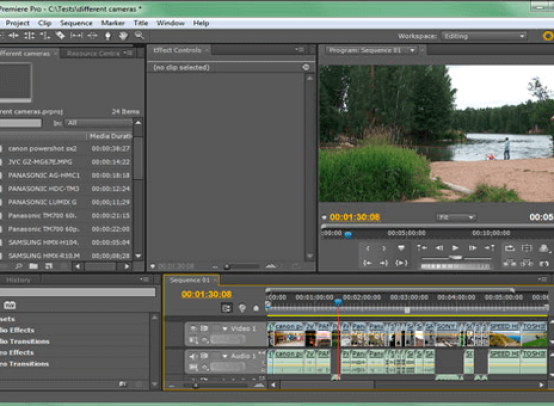554x406 pixels.
Task: Click the Extract button
Action: click(x=527, y=263)
